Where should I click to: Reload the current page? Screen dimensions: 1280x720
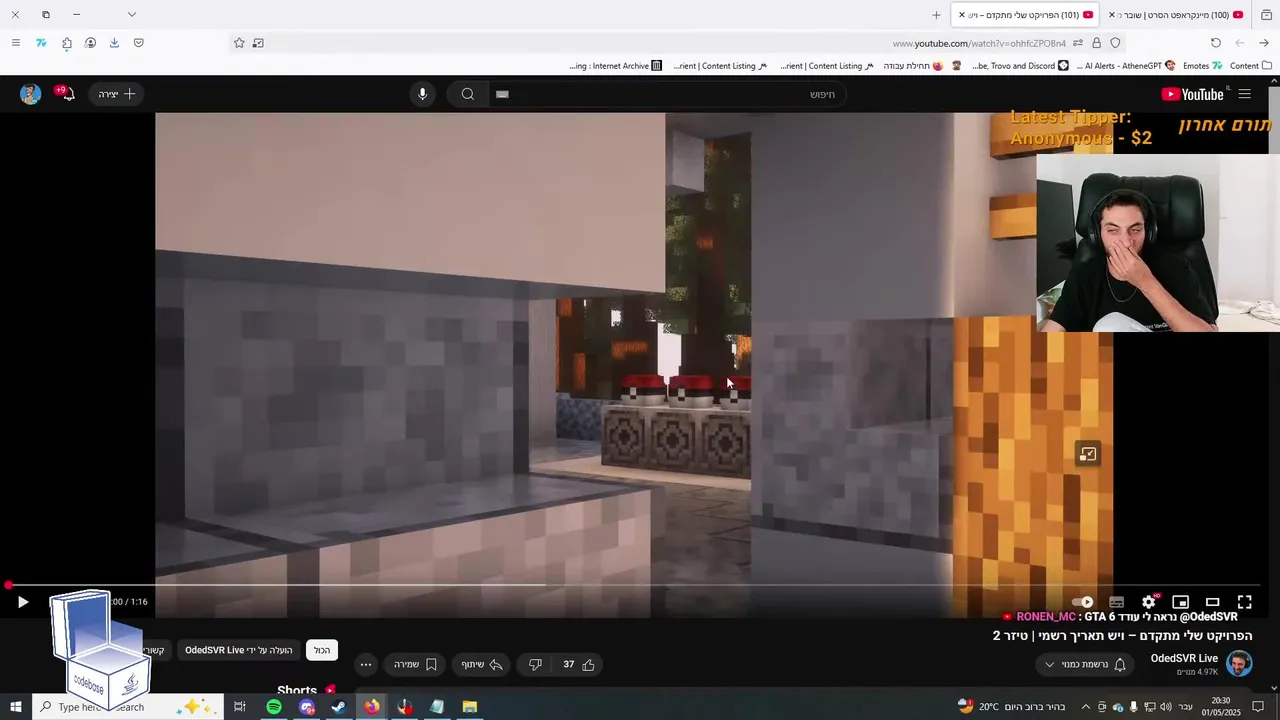coord(1216,43)
